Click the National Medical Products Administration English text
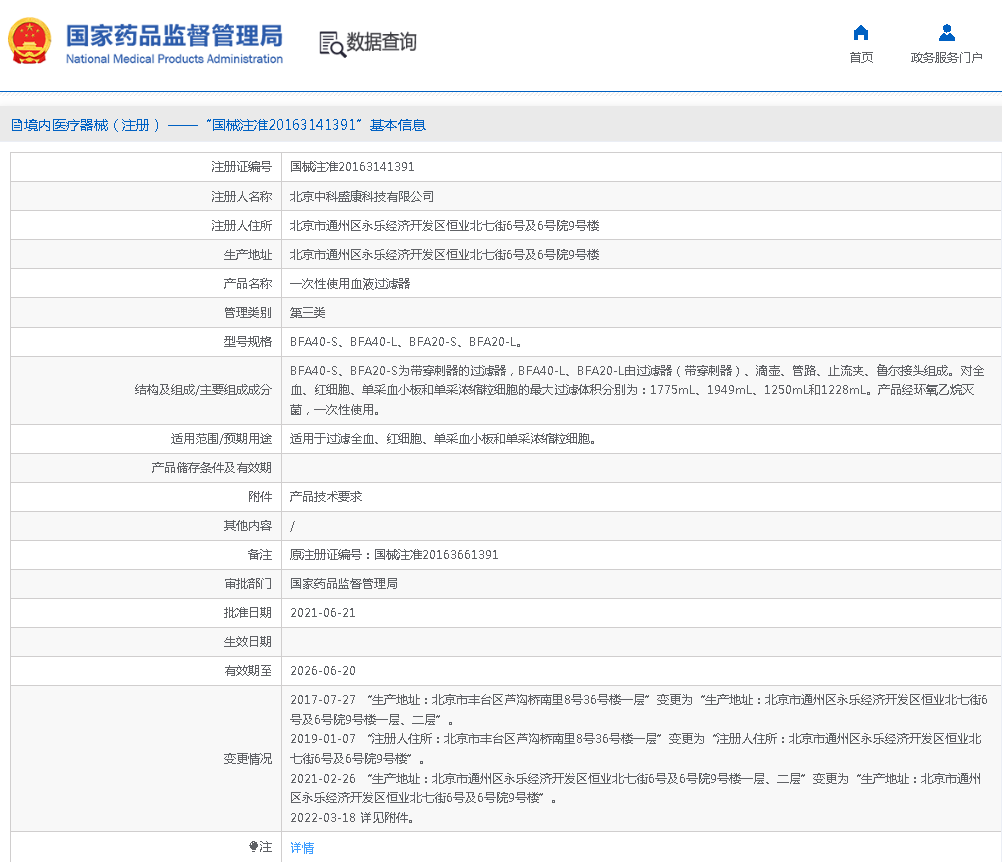The image size is (1002, 862). (x=174, y=59)
